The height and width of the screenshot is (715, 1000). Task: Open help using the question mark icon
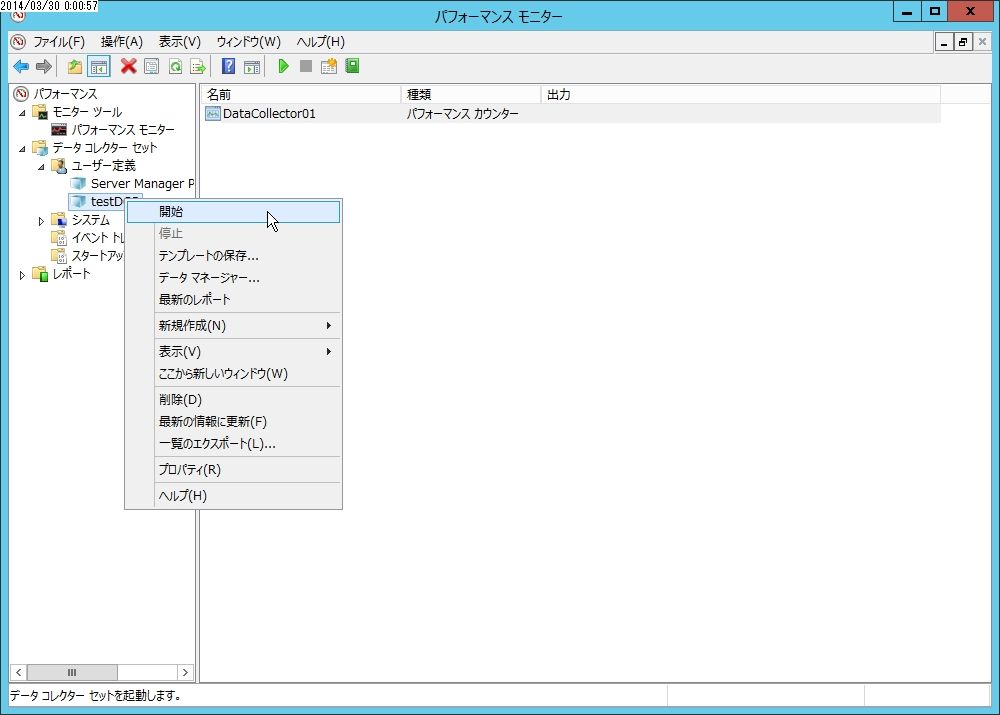(x=228, y=66)
